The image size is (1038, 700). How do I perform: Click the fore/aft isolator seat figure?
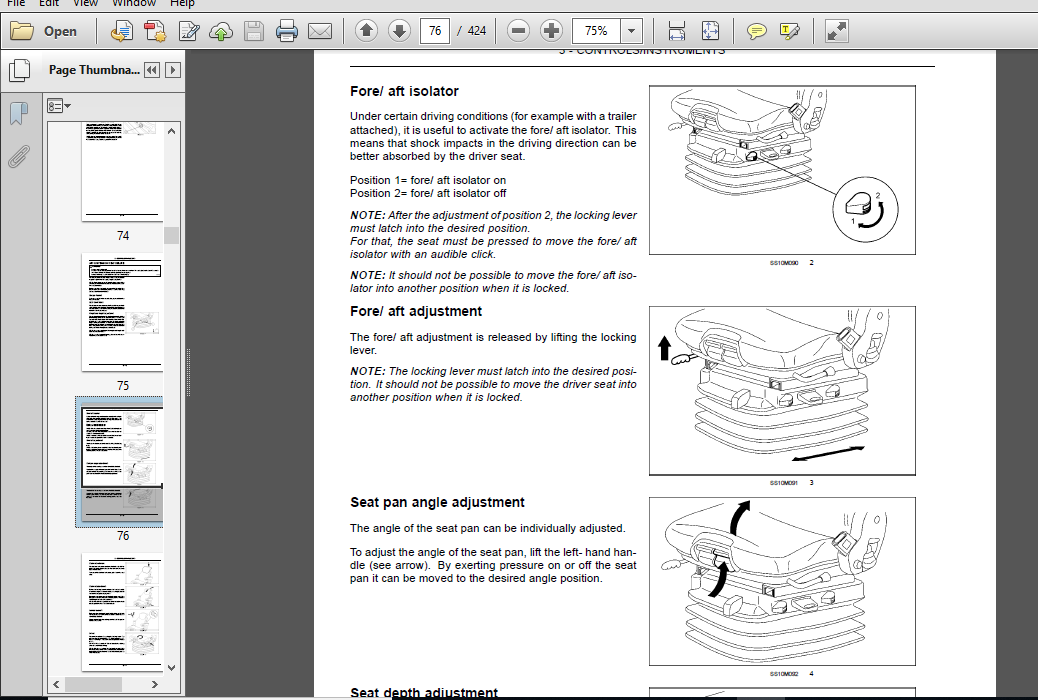[x=782, y=170]
